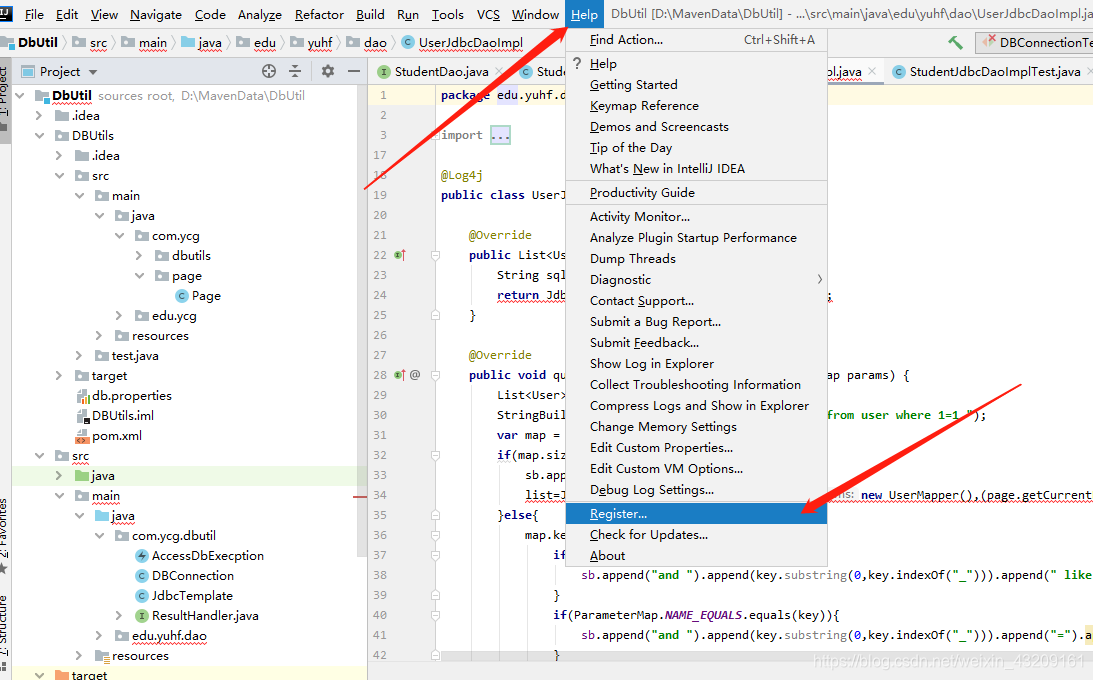Viewport: 1093px width, 680px height.
Task: Open the VCS menu
Action: [488, 15]
